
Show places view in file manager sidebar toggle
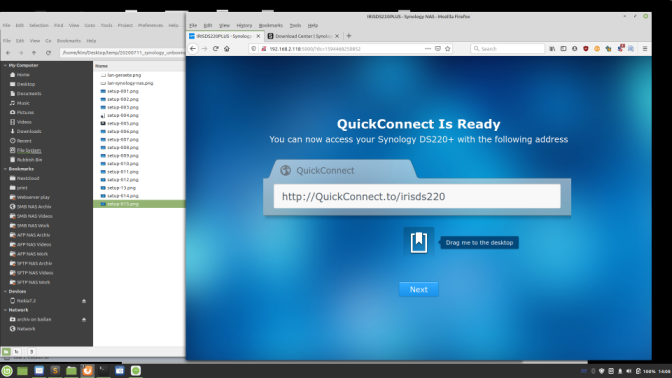click(6, 352)
